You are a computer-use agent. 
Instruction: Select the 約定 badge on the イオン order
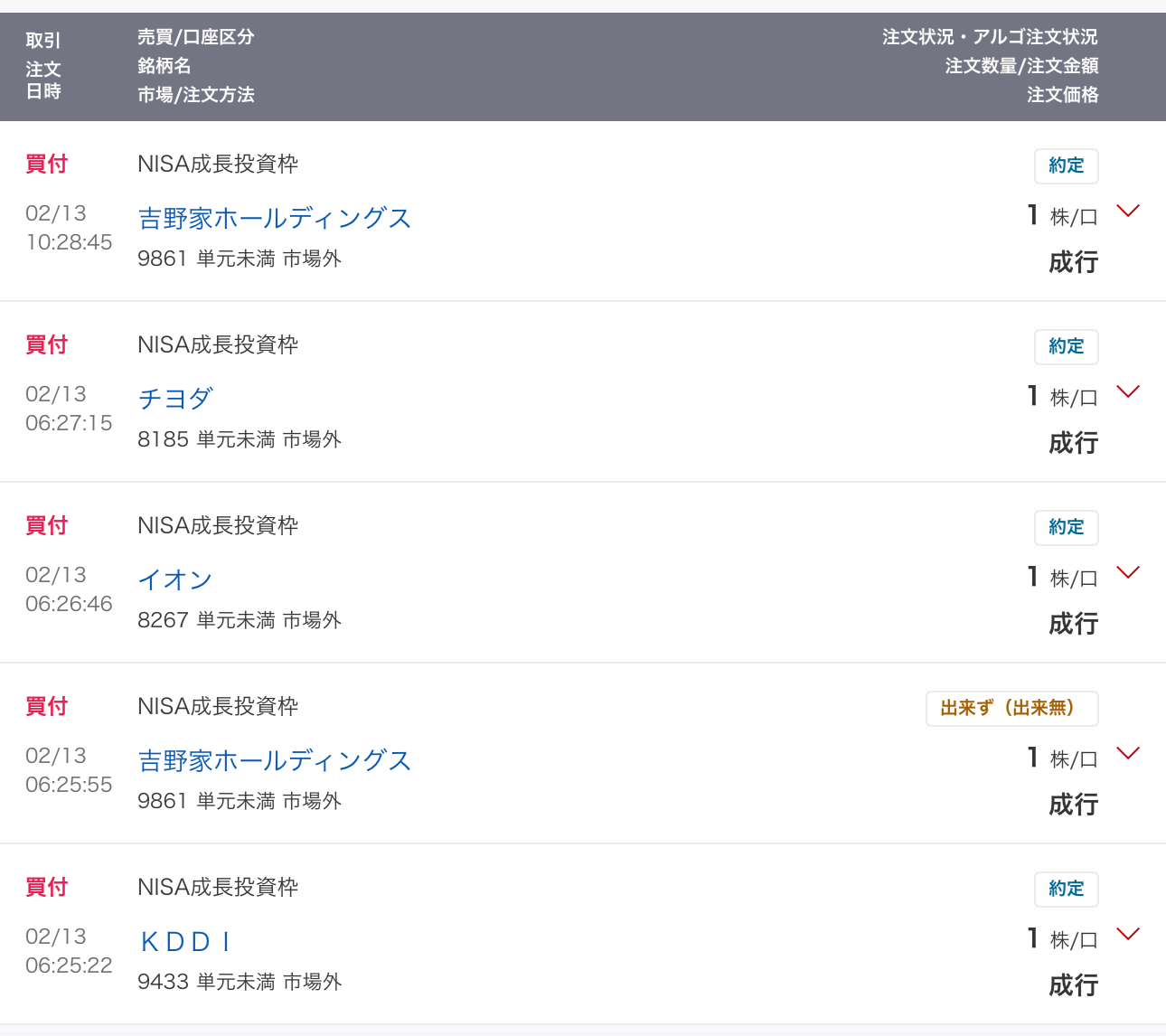pyautogui.click(x=1066, y=527)
